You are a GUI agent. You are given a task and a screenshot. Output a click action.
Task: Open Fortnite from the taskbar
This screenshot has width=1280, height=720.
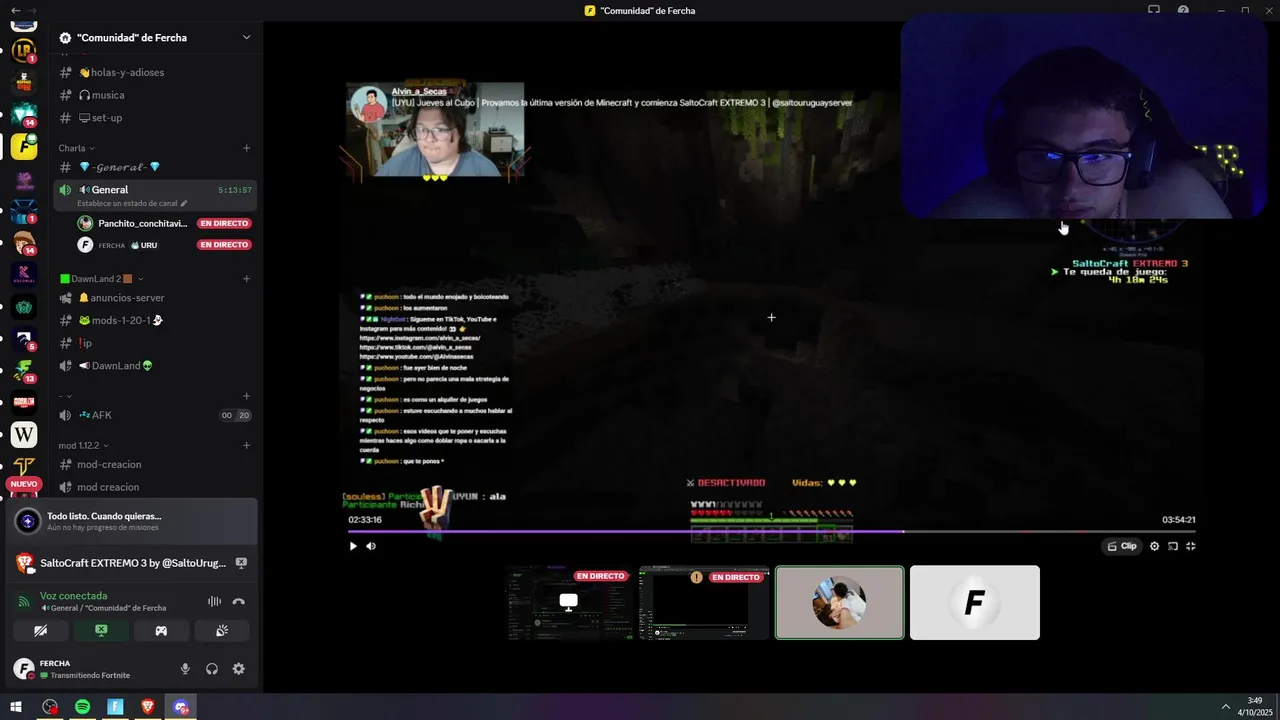(x=115, y=707)
